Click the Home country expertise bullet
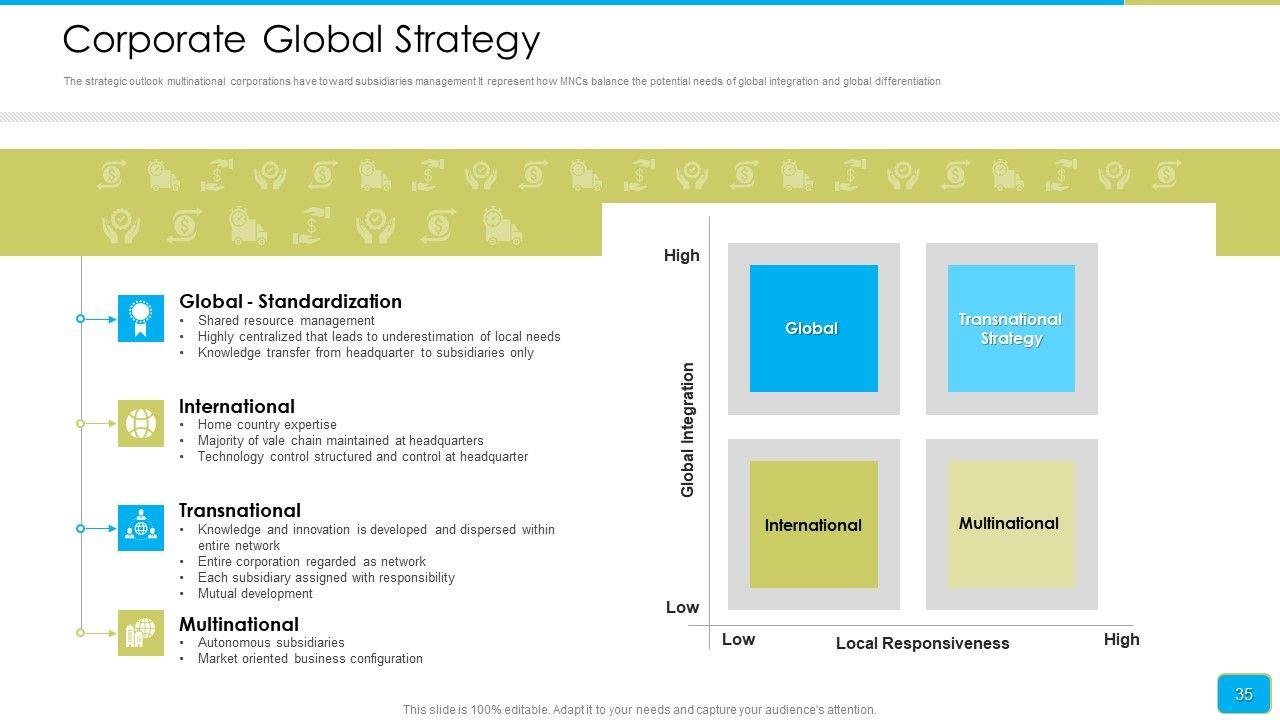Viewport: 1280px width, 720px height. (267, 425)
